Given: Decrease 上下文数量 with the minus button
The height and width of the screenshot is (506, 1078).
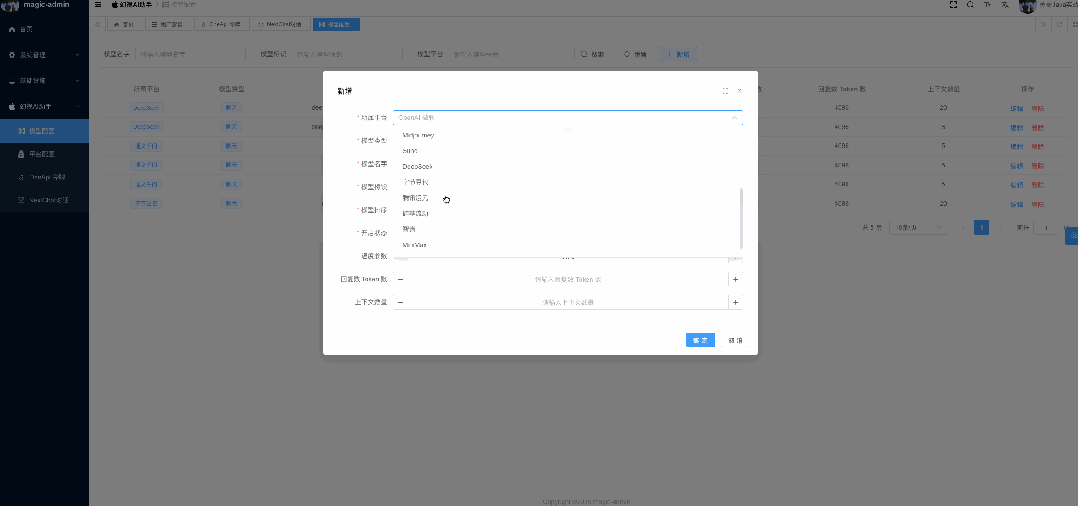Looking at the screenshot, I should pos(400,302).
